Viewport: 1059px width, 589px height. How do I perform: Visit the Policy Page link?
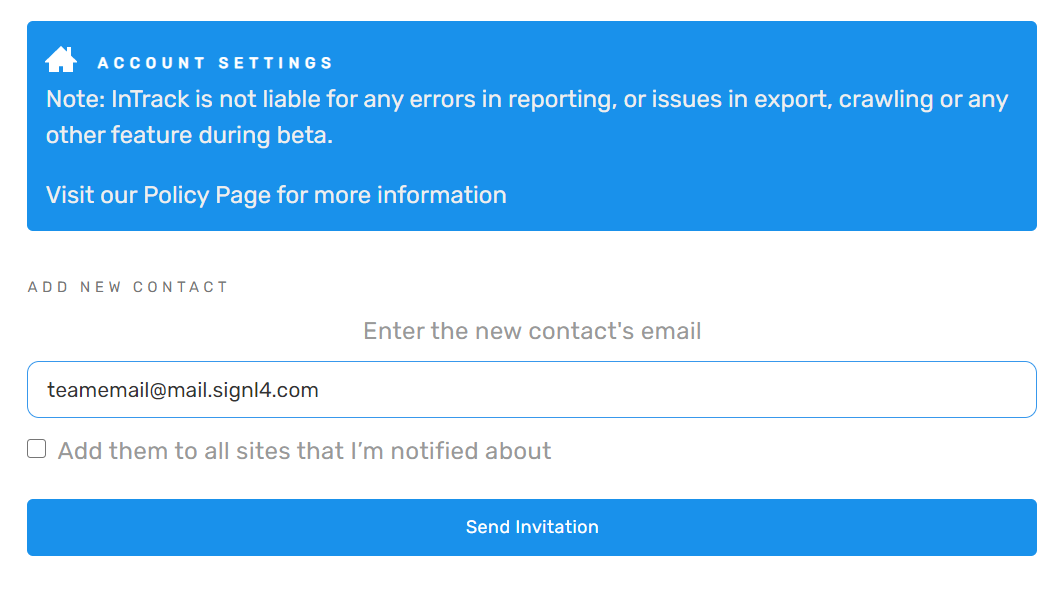(x=276, y=195)
